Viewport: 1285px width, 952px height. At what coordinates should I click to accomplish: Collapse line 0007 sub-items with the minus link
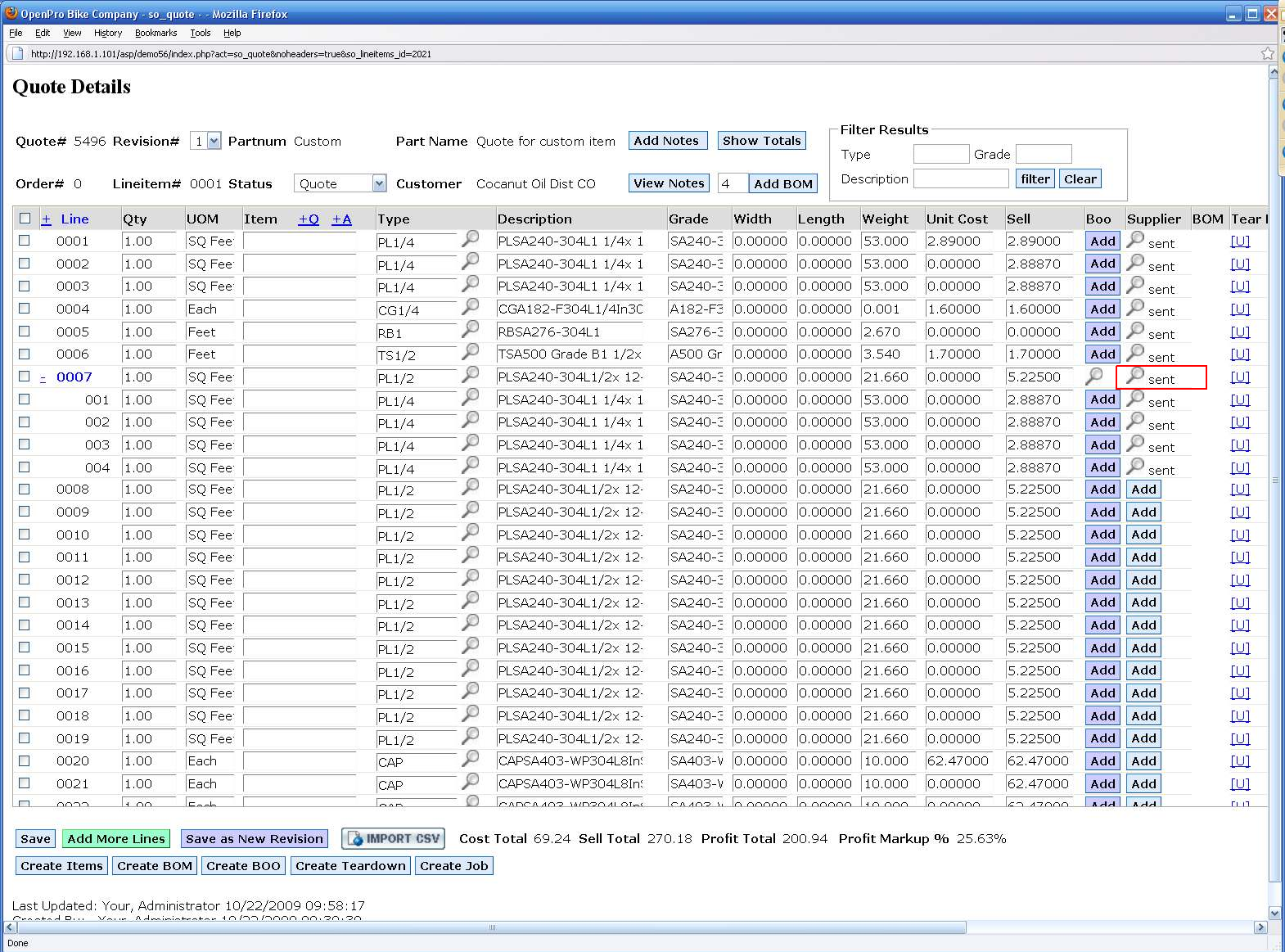(43, 377)
